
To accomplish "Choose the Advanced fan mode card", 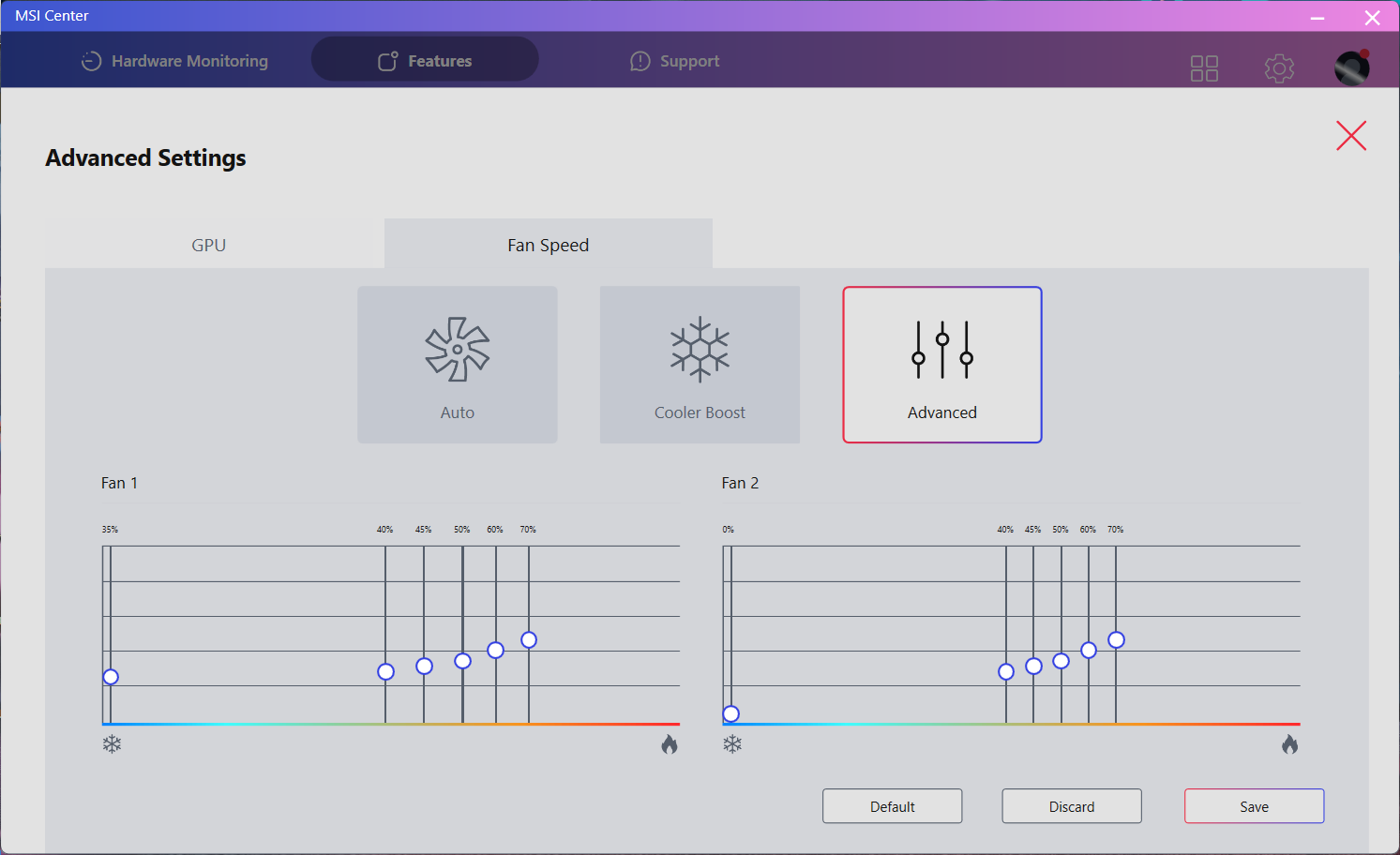I will 942,365.
